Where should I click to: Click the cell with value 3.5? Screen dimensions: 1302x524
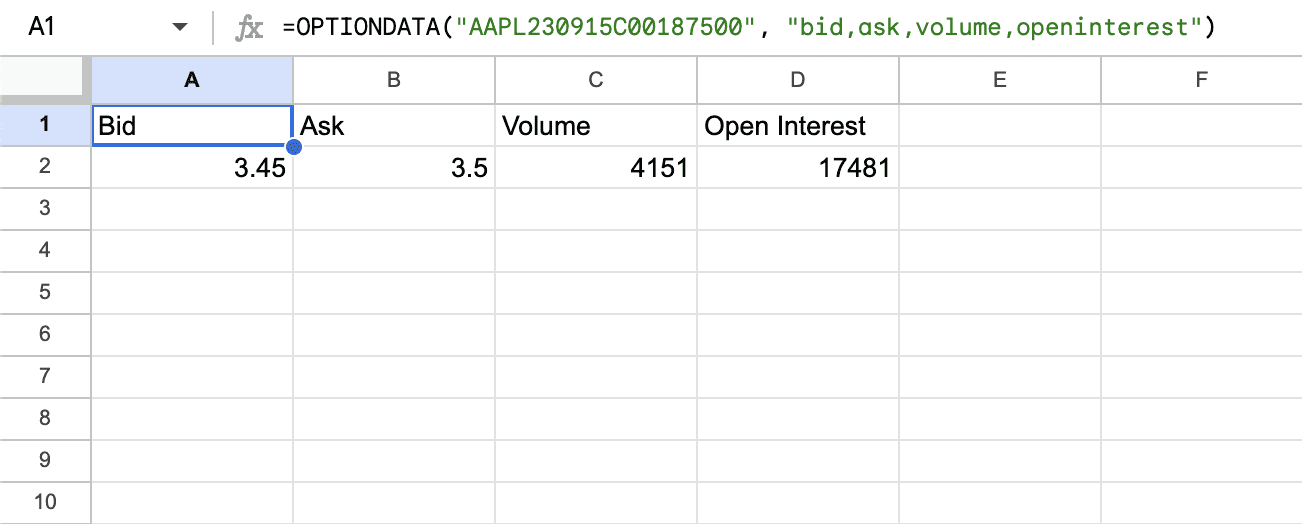394,168
